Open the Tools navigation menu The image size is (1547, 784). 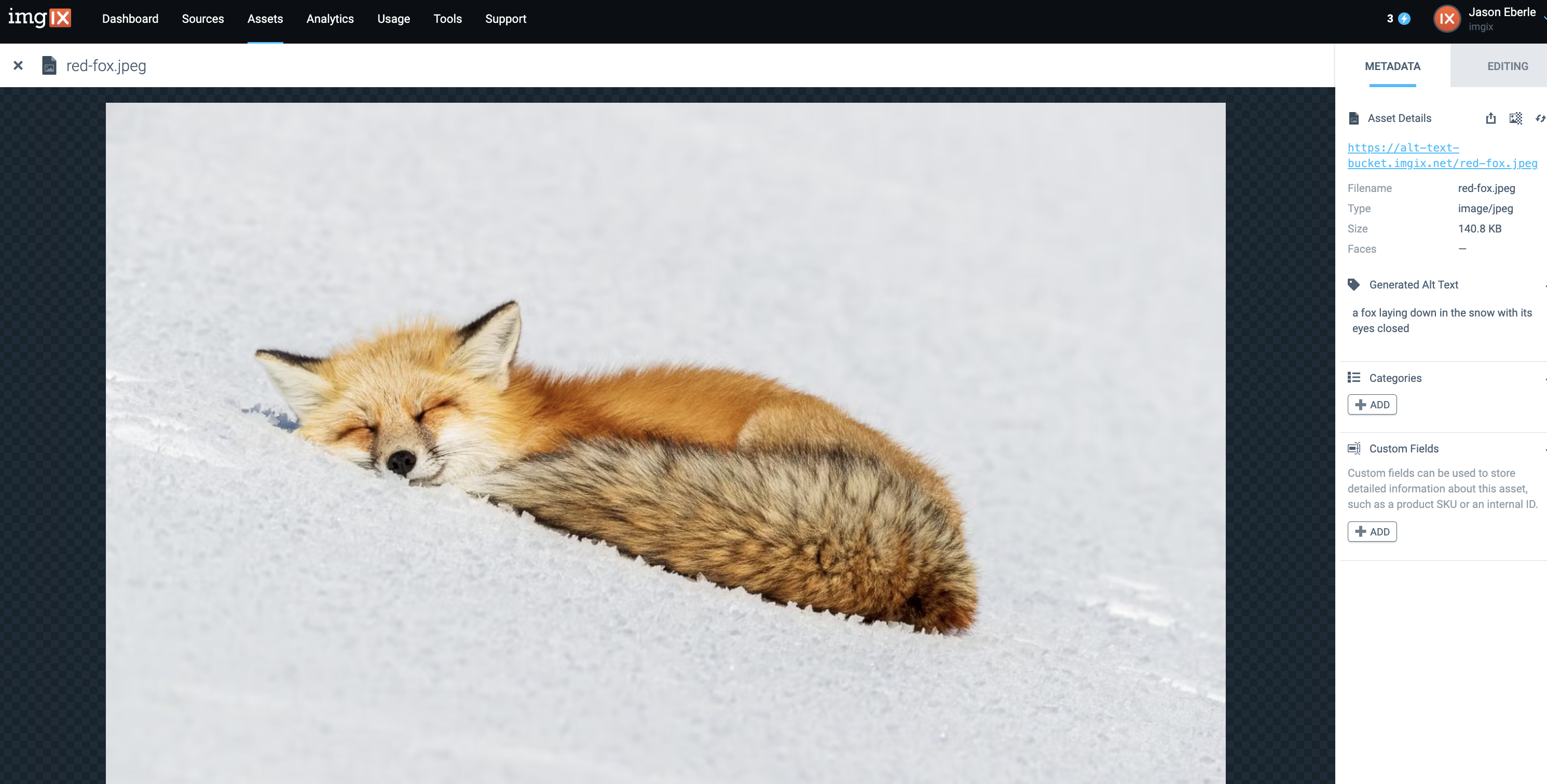pos(447,19)
